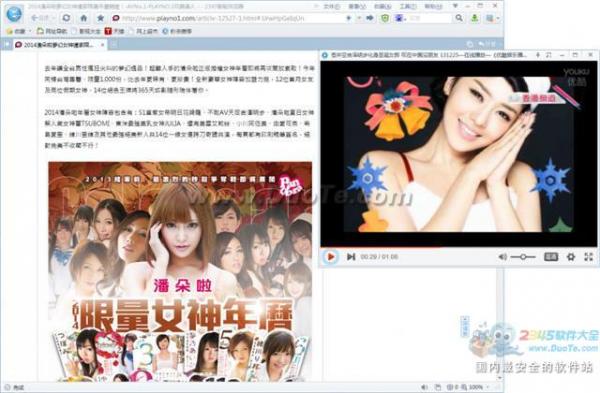Select the 2014 article browser tab

click(x=59, y=45)
